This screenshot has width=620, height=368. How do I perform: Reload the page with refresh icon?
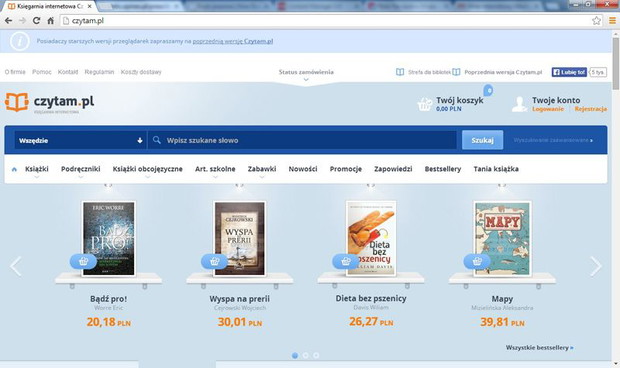coord(36,21)
